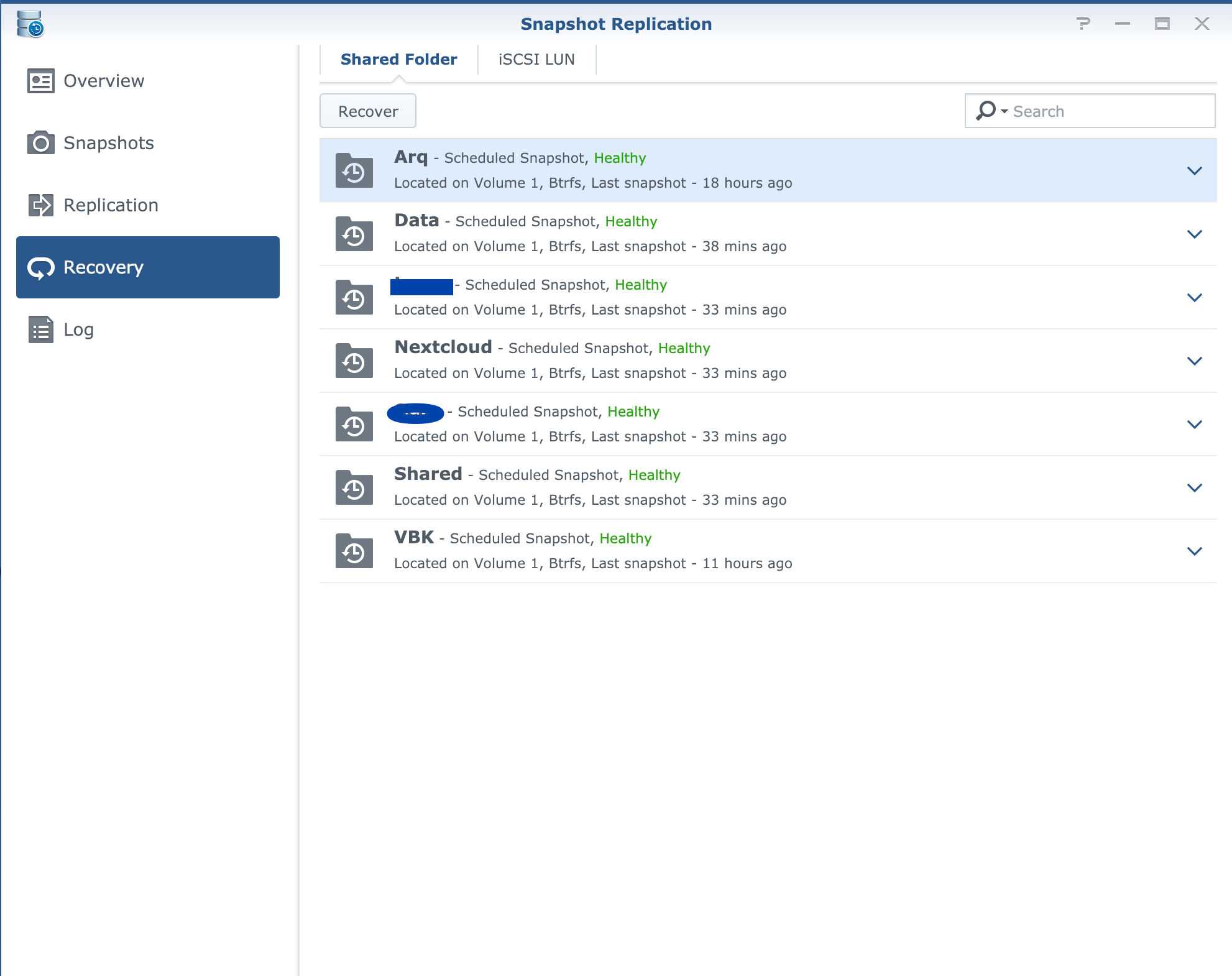Open the search filter dropdown arrow

(x=1004, y=111)
